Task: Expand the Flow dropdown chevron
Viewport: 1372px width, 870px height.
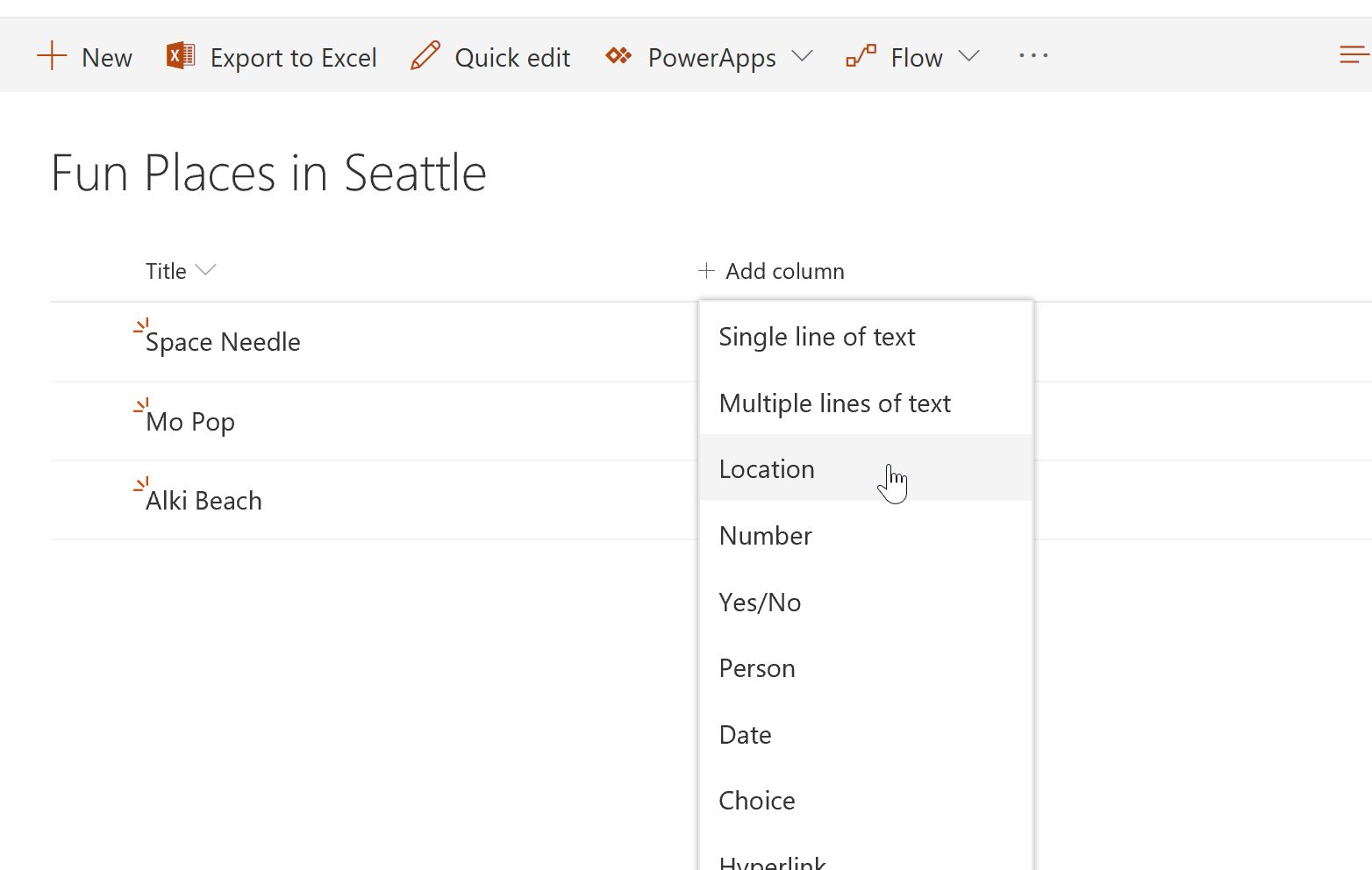Action: tap(970, 55)
